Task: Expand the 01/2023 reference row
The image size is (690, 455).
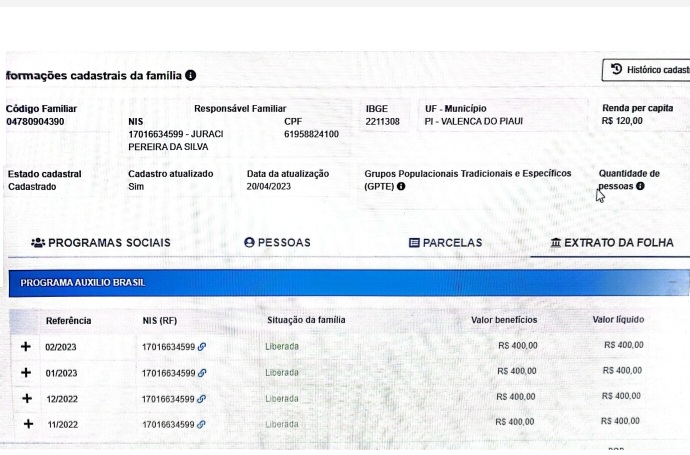Action: point(26,372)
